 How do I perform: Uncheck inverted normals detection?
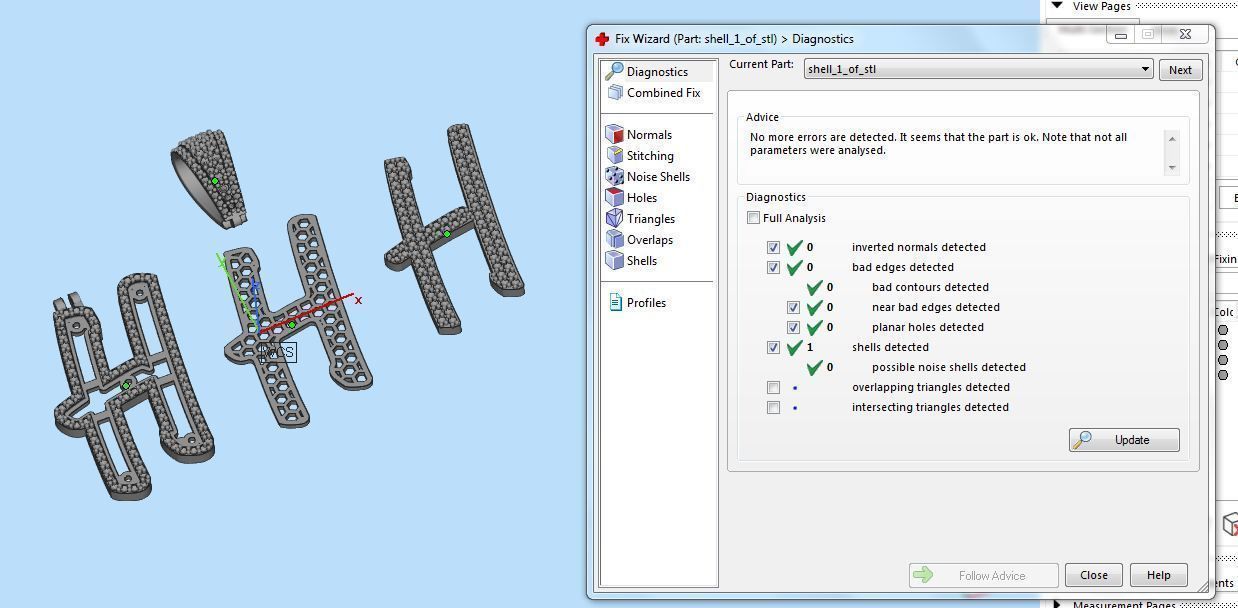coord(773,247)
